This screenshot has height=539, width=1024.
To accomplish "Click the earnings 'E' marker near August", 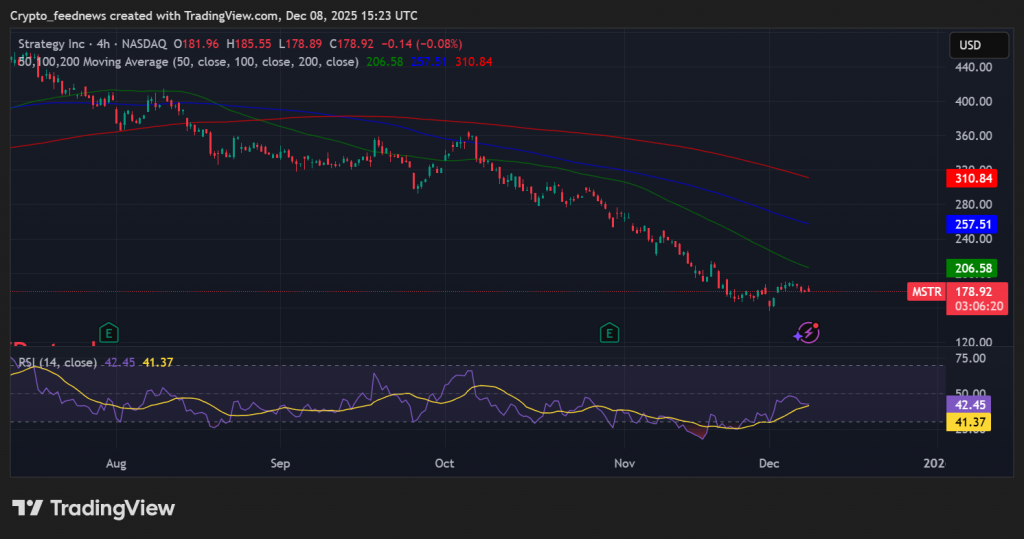I will (108, 332).
